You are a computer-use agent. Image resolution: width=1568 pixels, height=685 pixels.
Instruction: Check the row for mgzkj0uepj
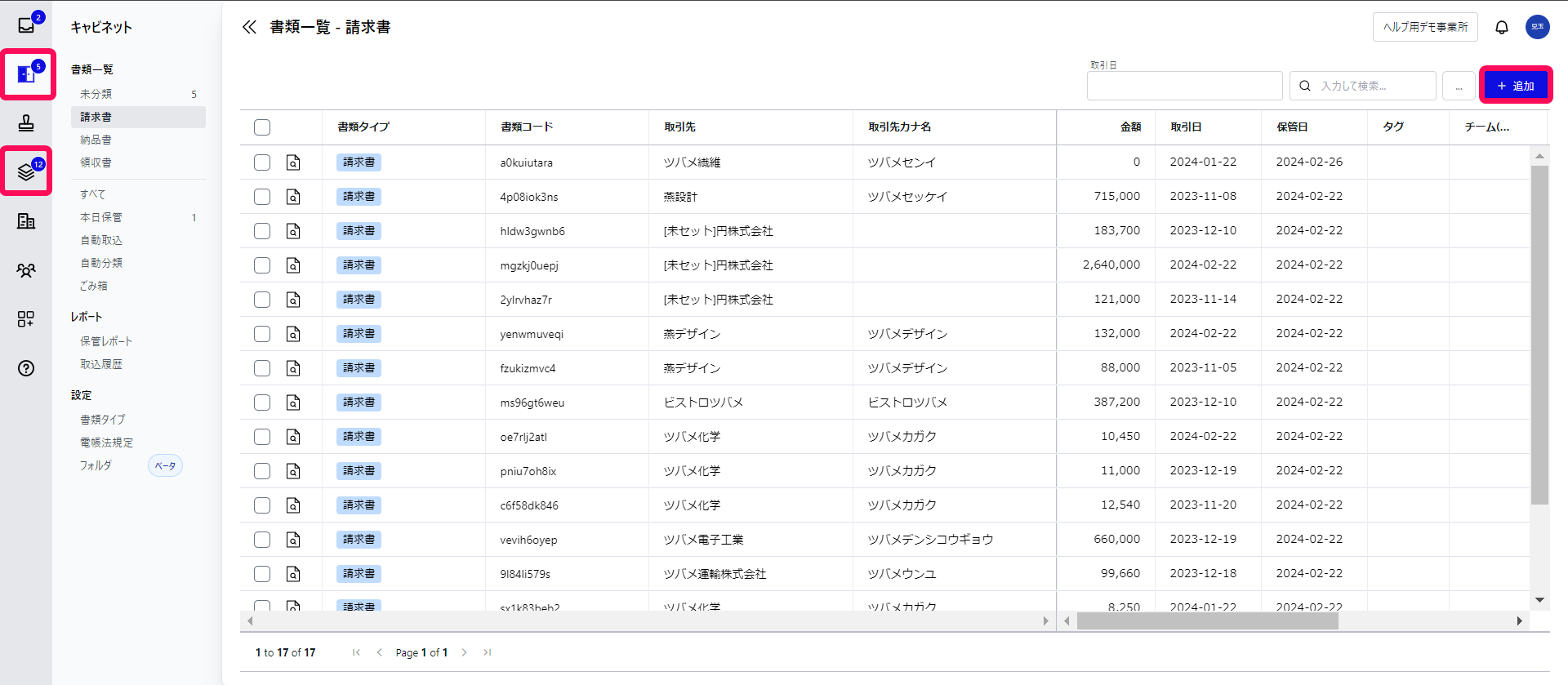[x=262, y=265]
